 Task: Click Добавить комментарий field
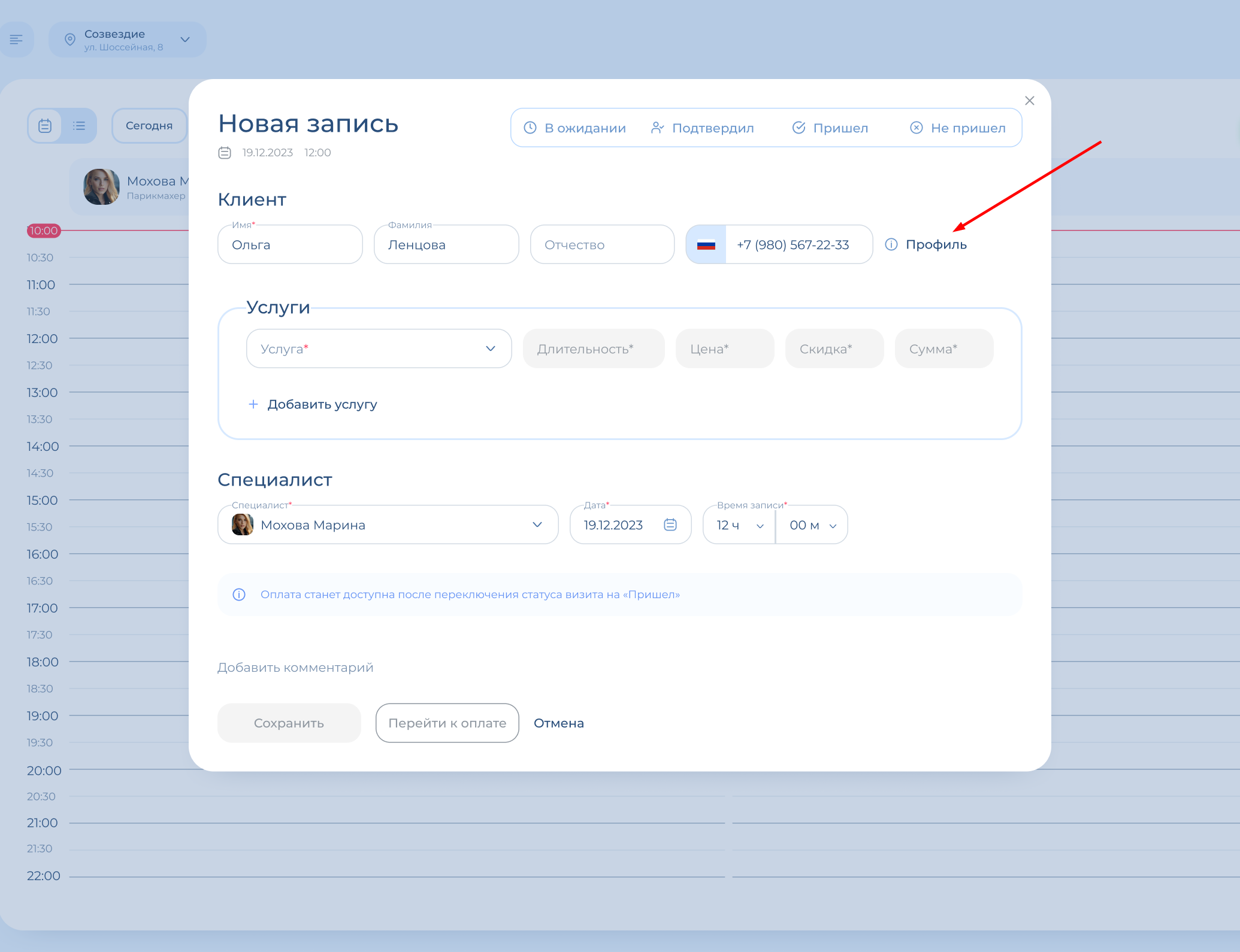295,667
